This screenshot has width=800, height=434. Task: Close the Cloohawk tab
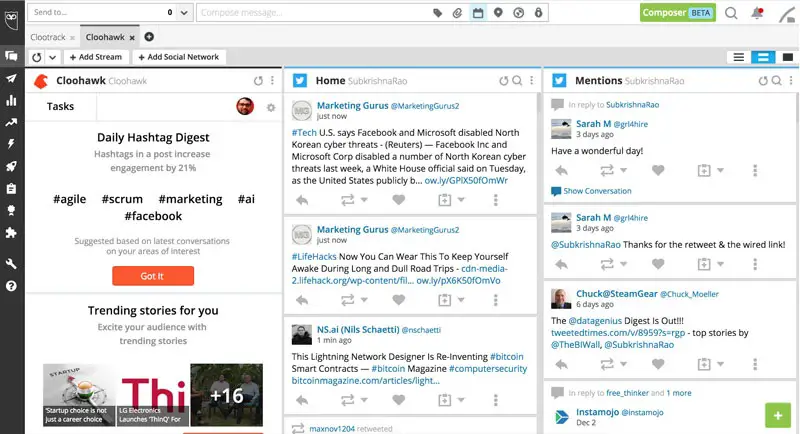132,38
